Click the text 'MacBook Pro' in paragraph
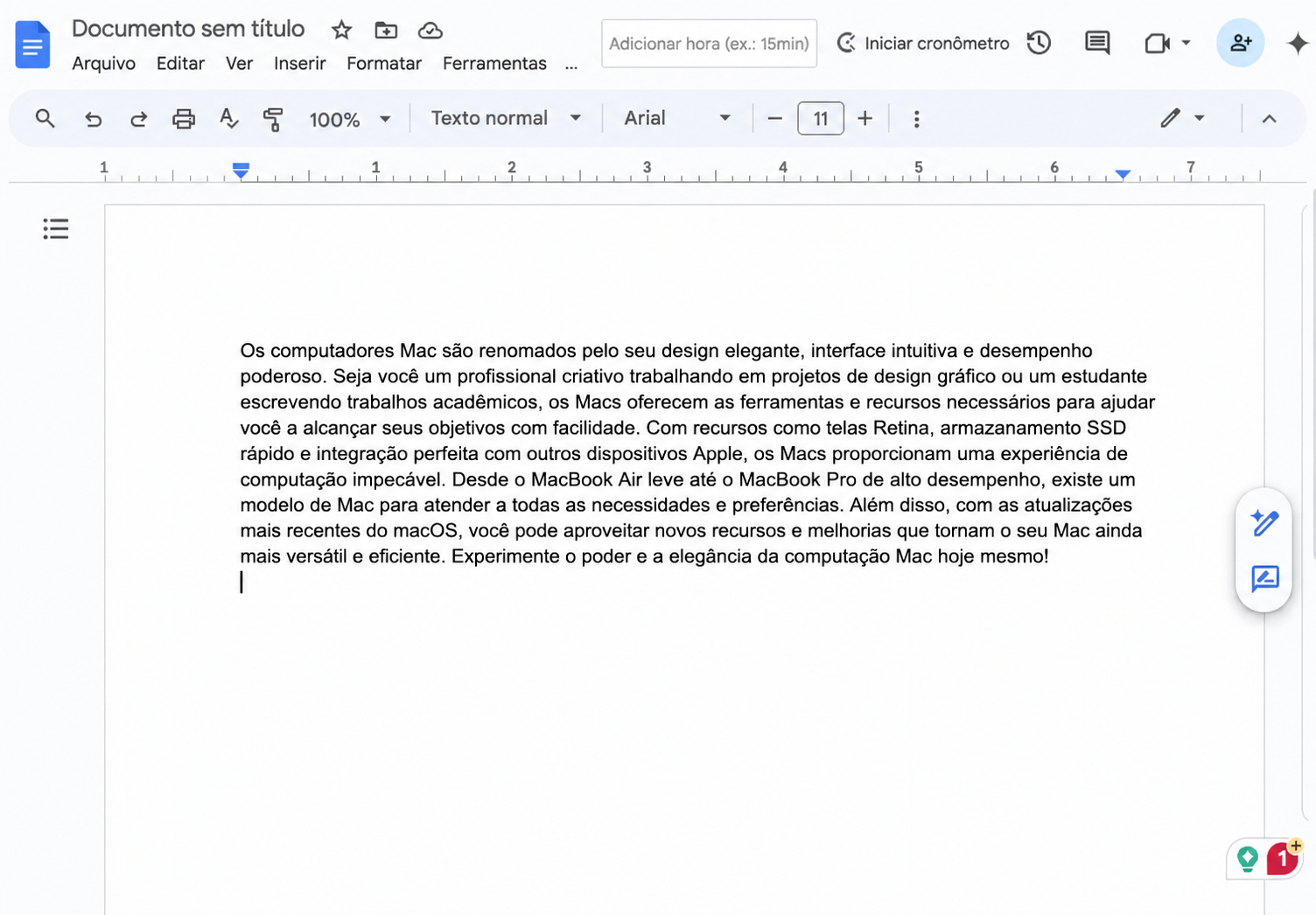The width and height of the screenshot is (1316, 915). [x=797, y=479]
